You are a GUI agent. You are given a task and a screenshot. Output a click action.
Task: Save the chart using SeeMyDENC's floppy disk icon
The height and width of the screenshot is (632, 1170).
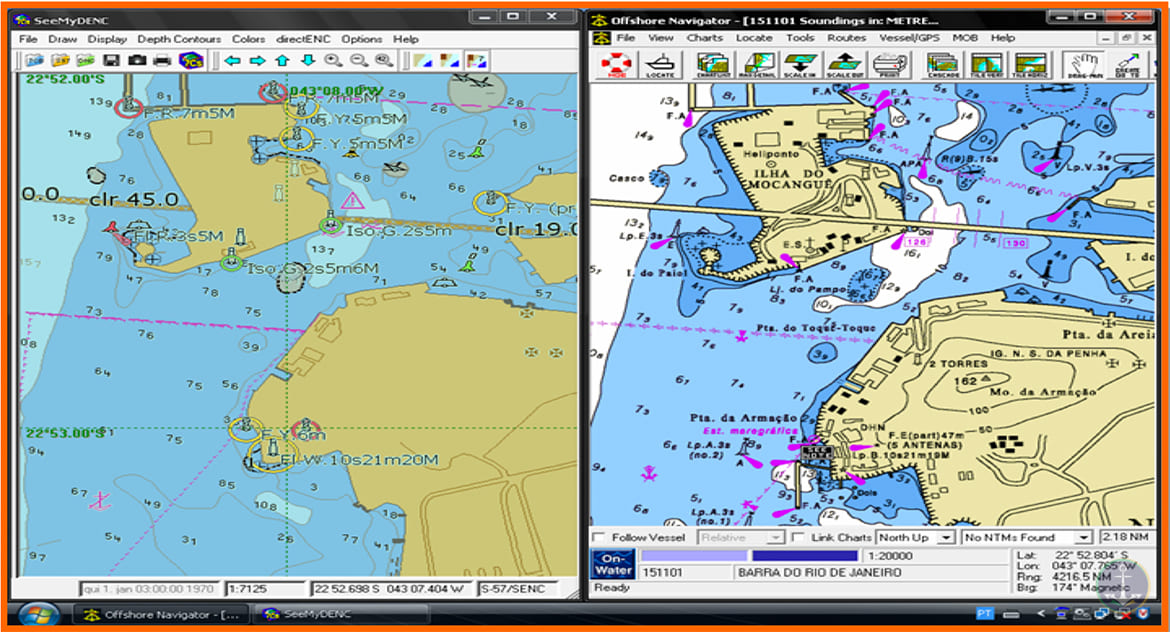pos(111,60)
